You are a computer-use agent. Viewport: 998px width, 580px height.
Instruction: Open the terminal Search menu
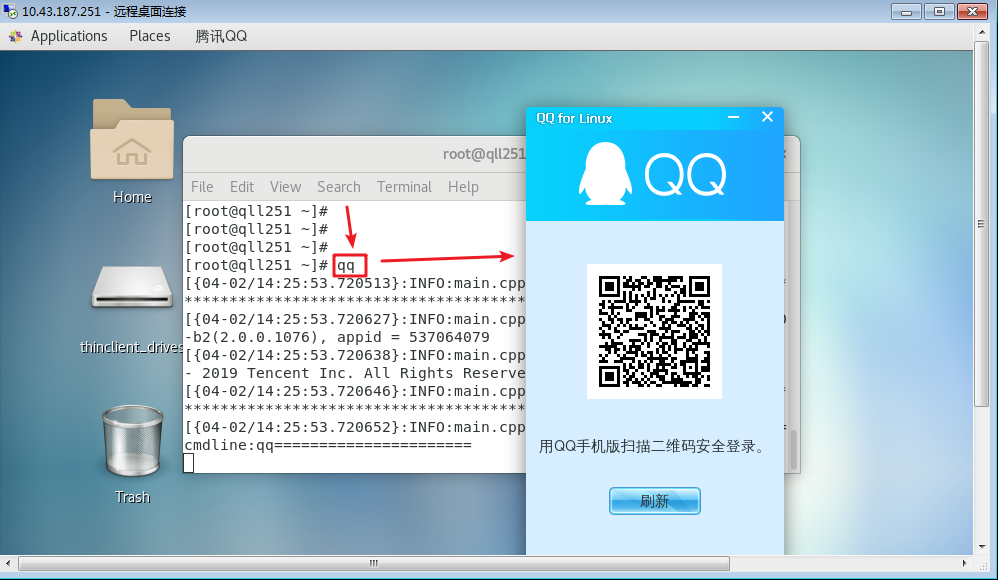click(x=339, y=187)
